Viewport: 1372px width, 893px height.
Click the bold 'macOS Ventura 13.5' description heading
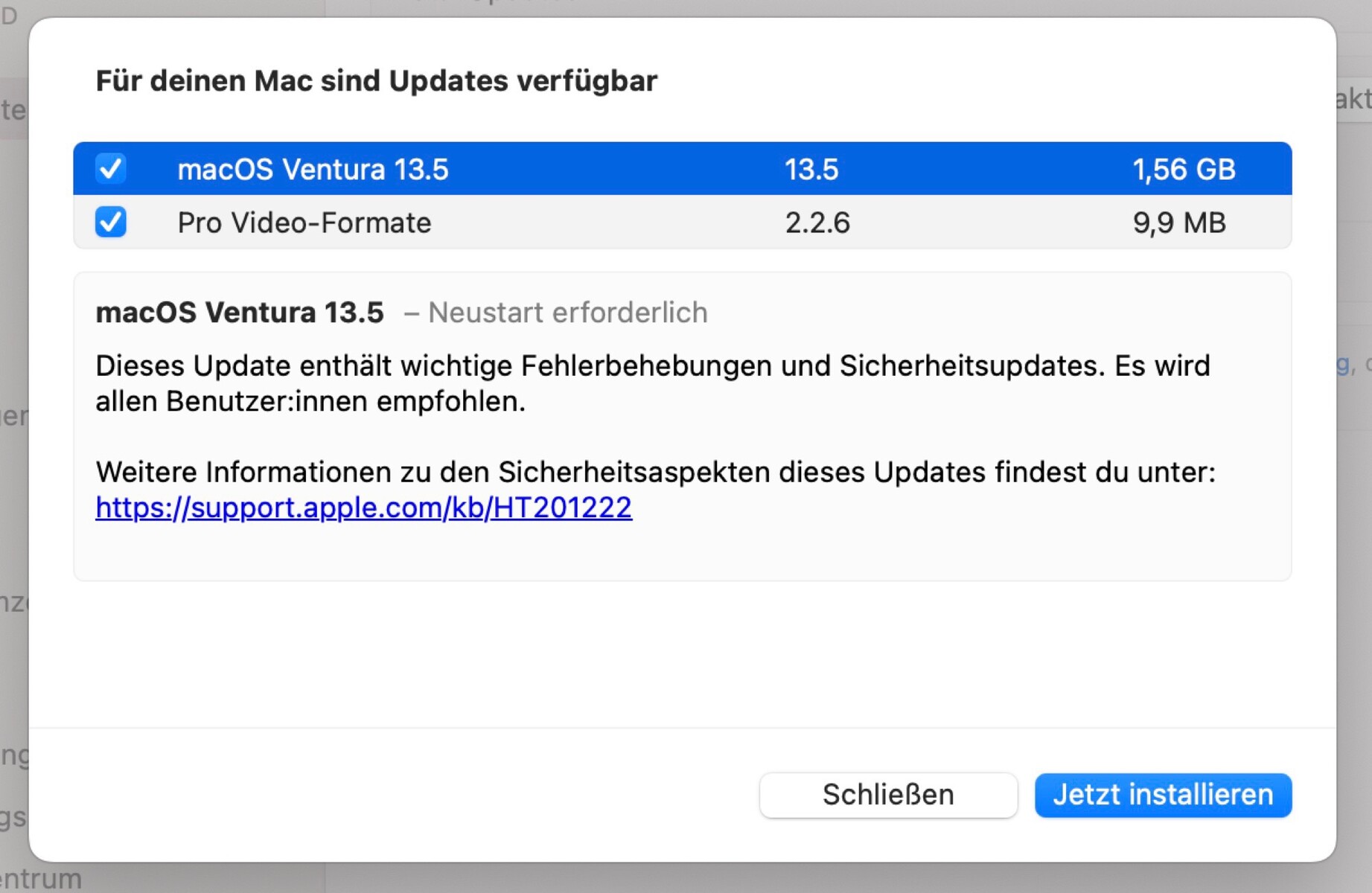coord(240,313)
